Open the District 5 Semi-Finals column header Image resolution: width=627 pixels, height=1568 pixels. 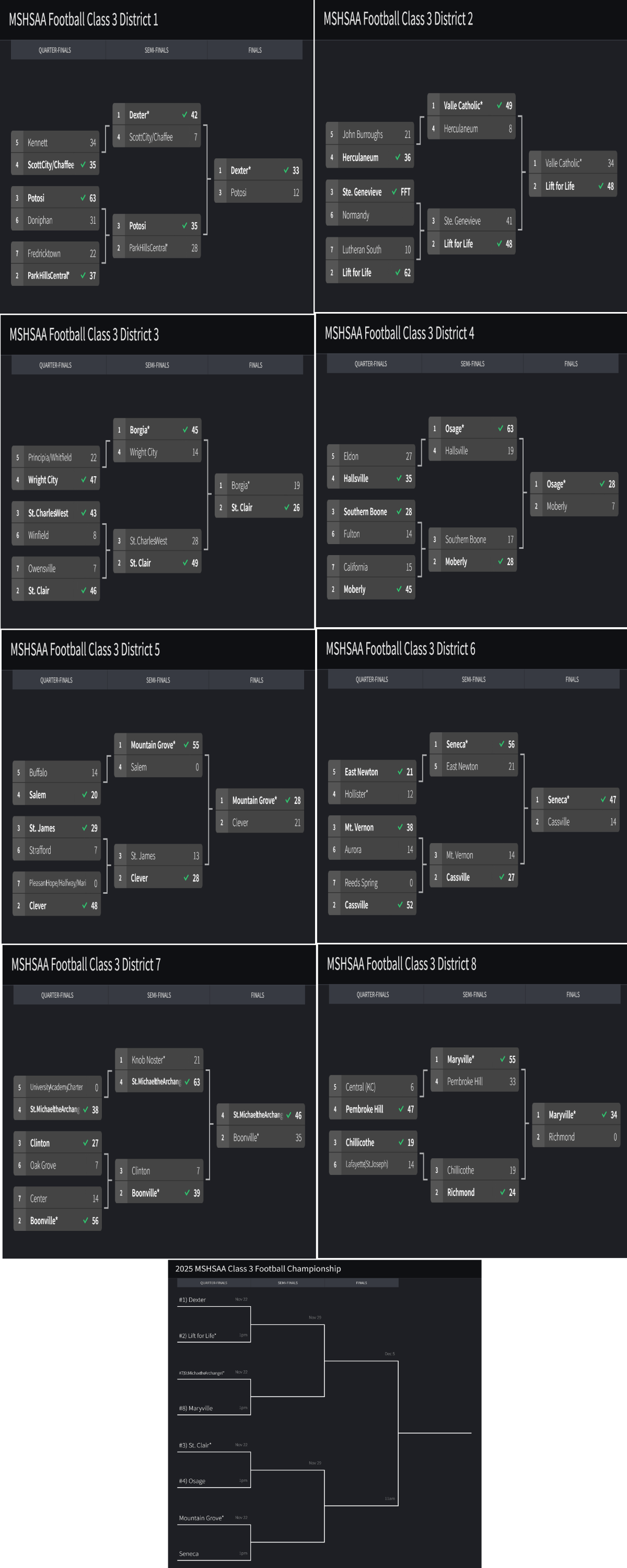pyautogui.click(x=158, y=680)
